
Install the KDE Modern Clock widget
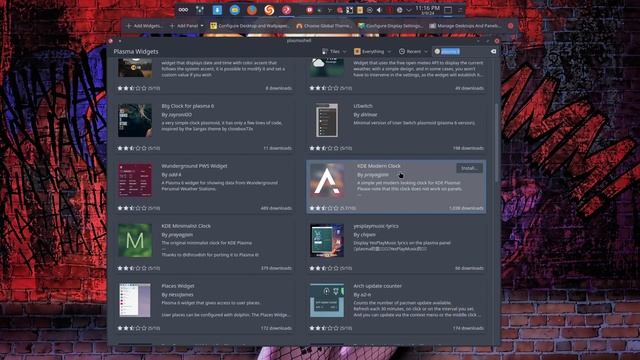click(x=469, y=168)
